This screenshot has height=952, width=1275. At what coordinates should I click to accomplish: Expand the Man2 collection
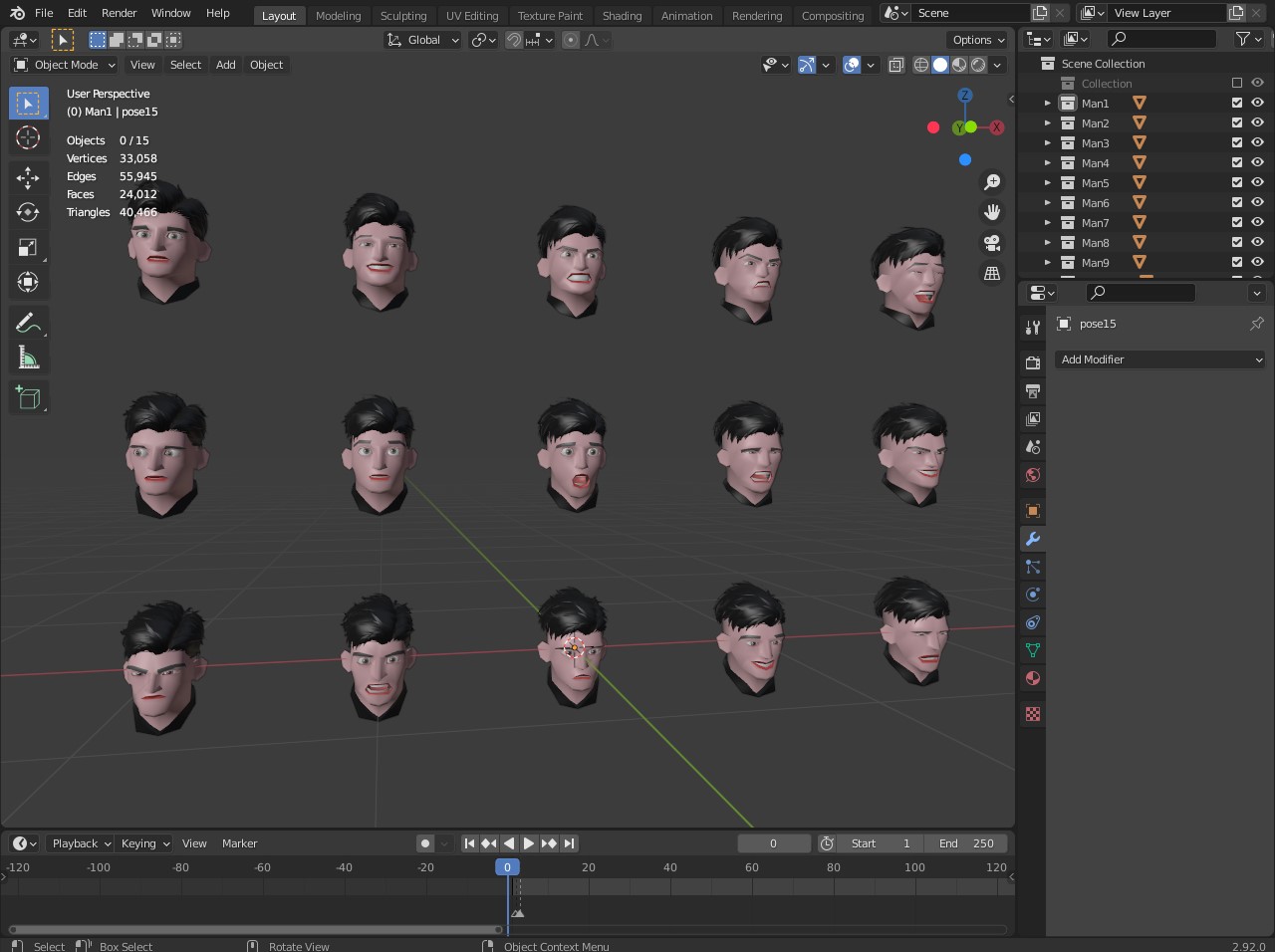click(1047, 123)
